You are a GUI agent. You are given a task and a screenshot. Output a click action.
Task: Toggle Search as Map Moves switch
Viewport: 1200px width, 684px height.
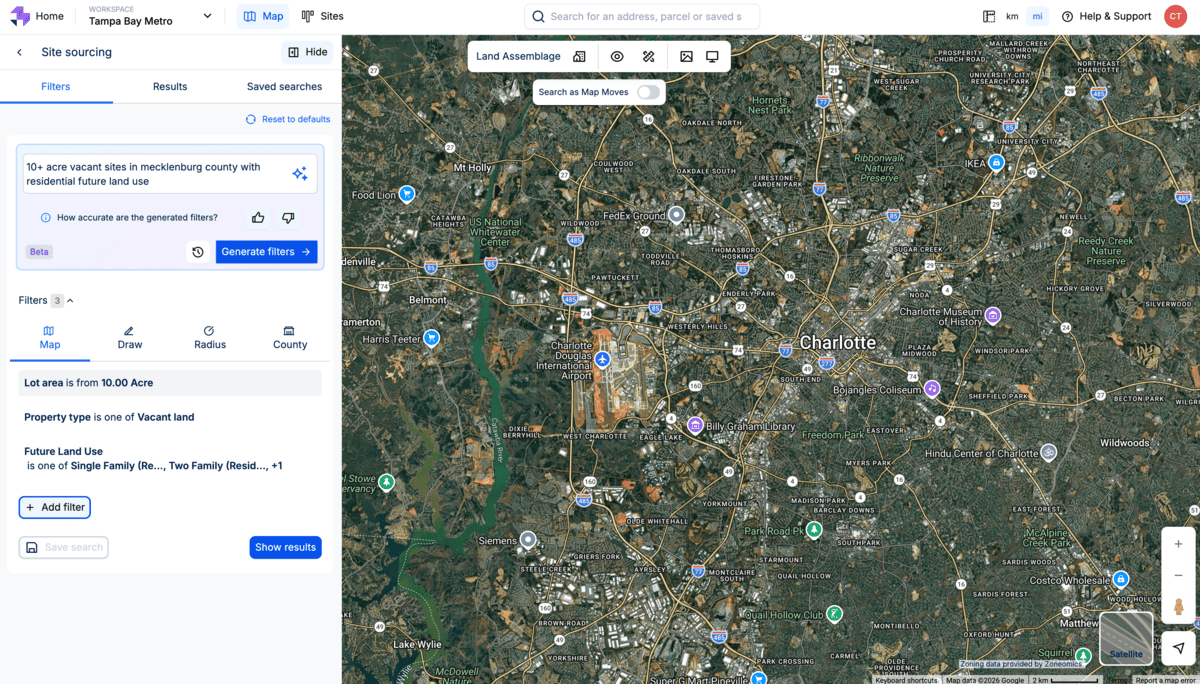coord(648,92)
